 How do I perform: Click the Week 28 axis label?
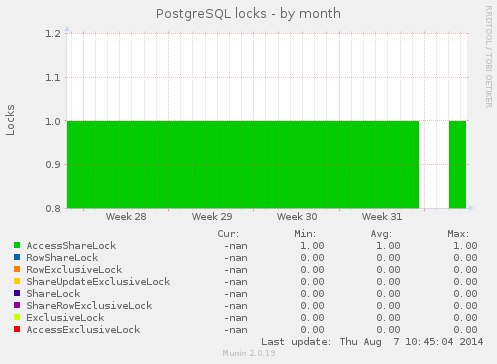pos(126,217)
